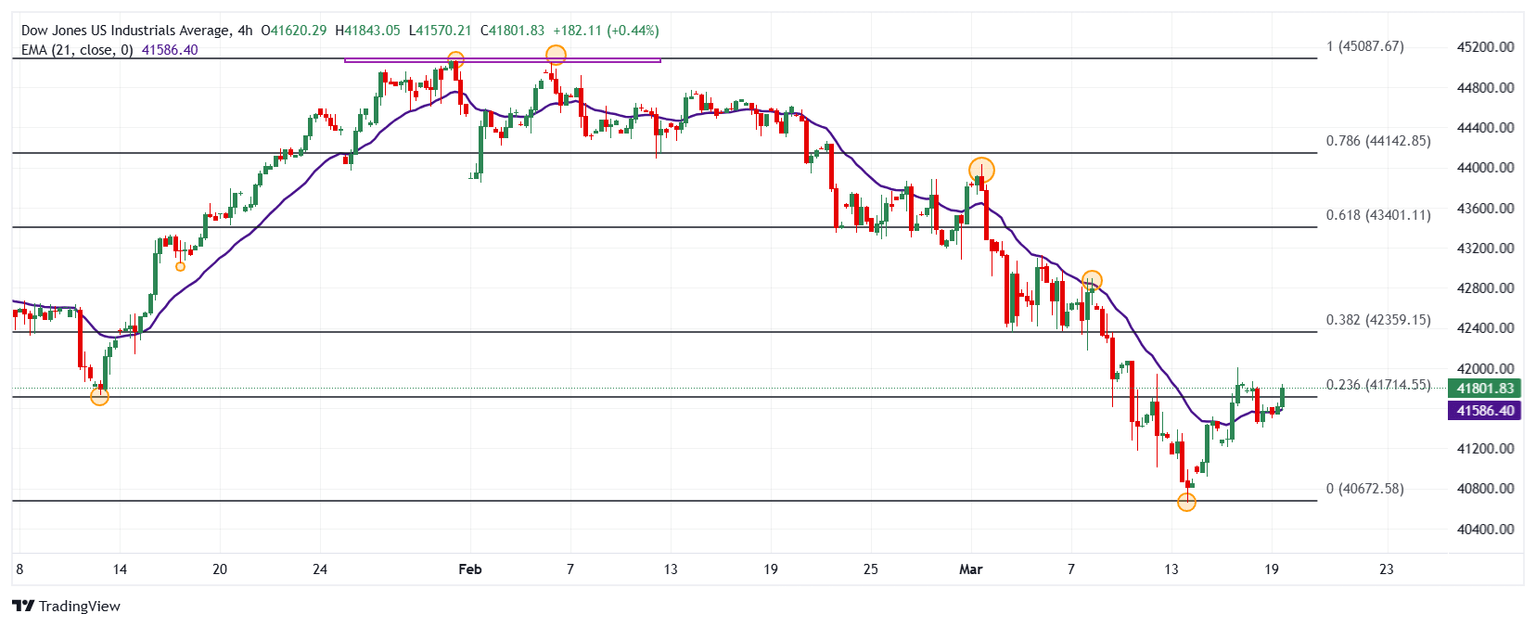Click the orange circle near March 8 lower high

point(1092,281)
